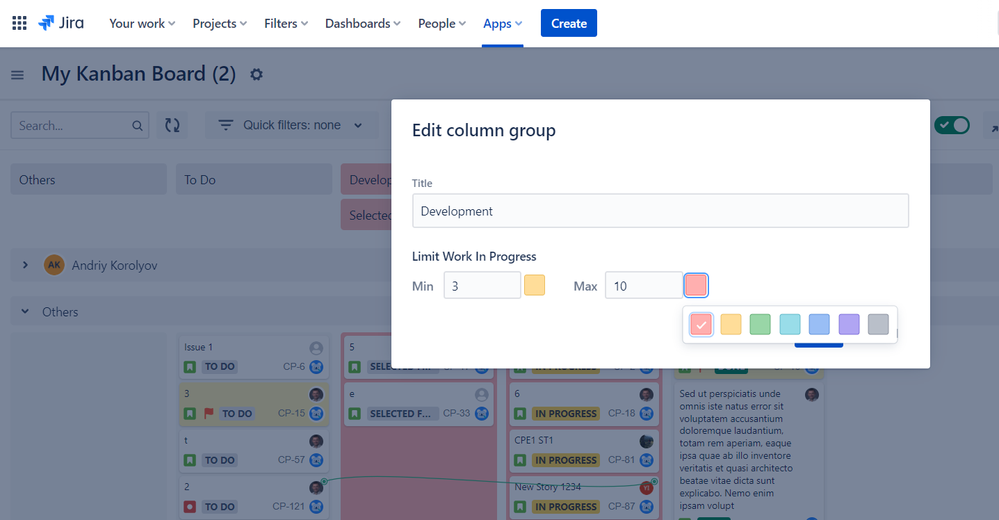The height and width of the screenshot is (520, 999).
Task: Open the app switcher grid icon
Action: 19,24
